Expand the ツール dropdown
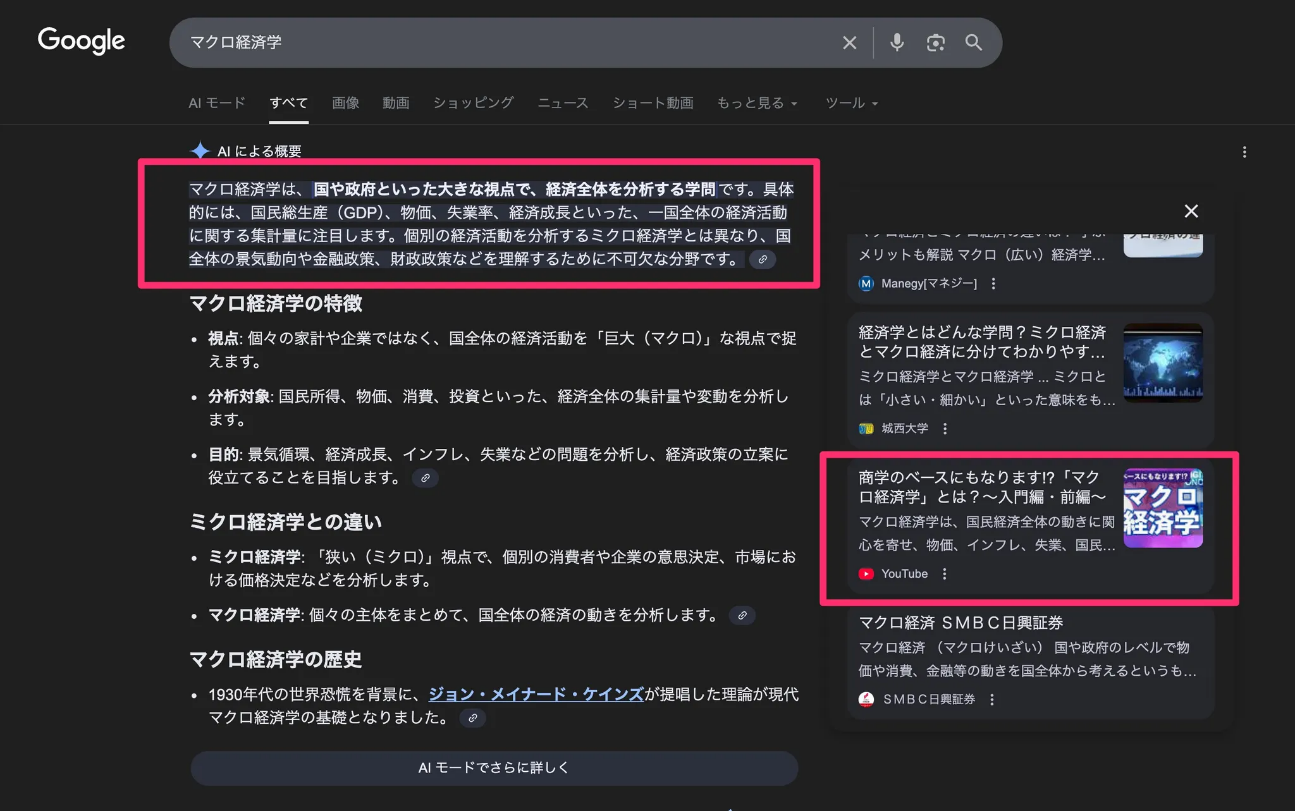The width and height of the screenshot is (1295, 811). coord(851,103)
